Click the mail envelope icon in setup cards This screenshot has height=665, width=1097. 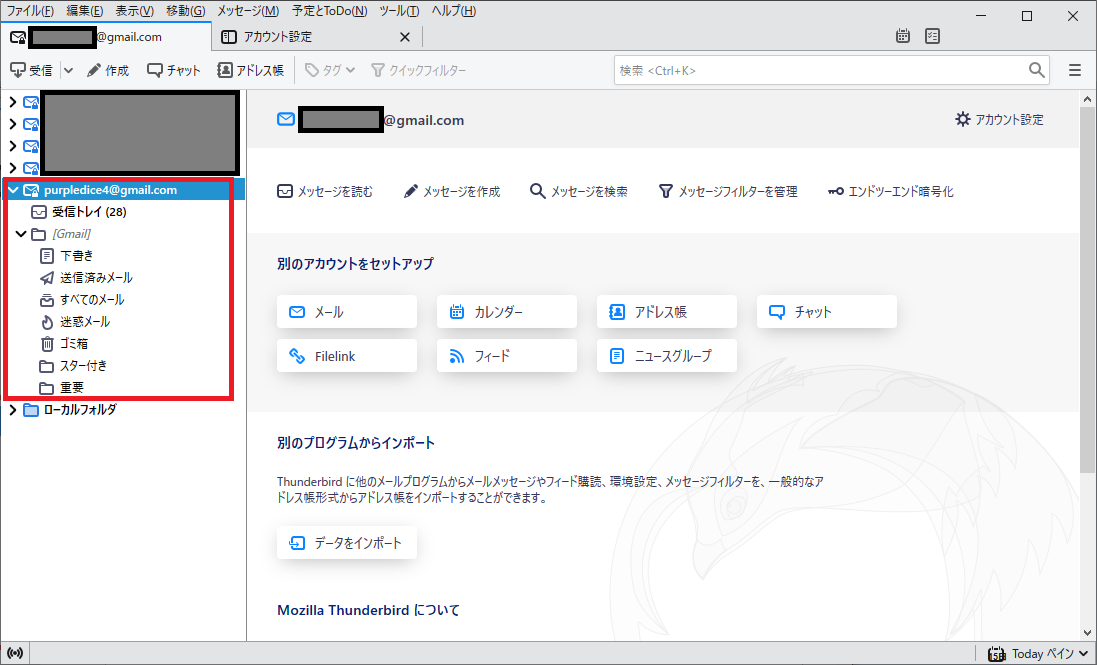pyautogui.click(x=297, y=312)
